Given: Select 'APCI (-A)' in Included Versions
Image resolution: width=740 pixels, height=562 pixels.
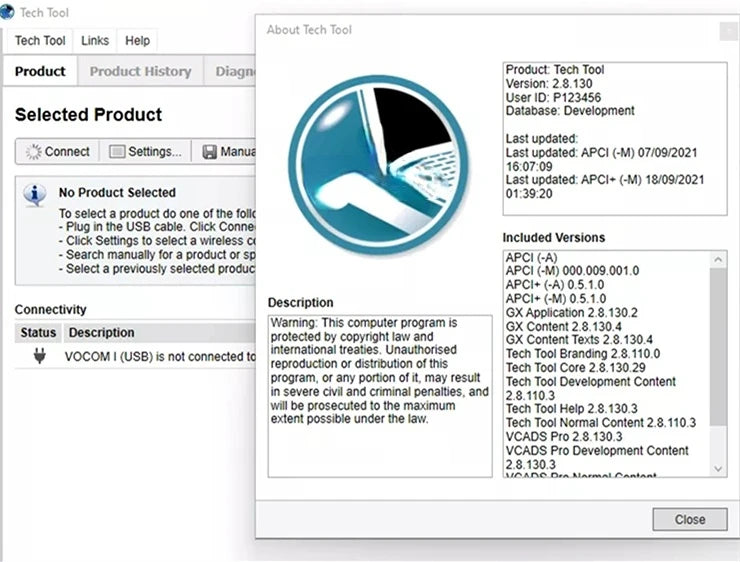Looking at the screenshot, I should coord(531,258).
